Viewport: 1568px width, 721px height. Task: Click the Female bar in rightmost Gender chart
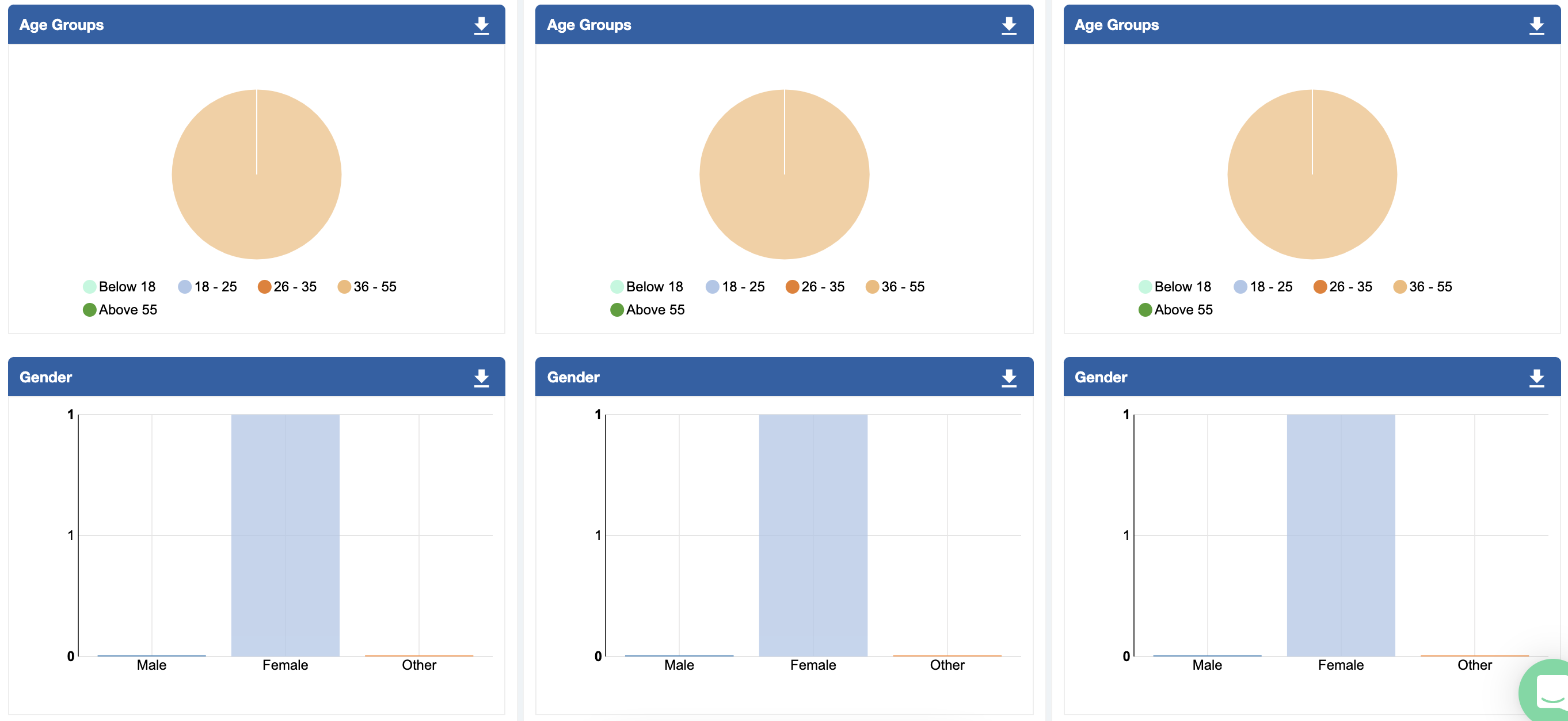click(x=1341, y=535)
